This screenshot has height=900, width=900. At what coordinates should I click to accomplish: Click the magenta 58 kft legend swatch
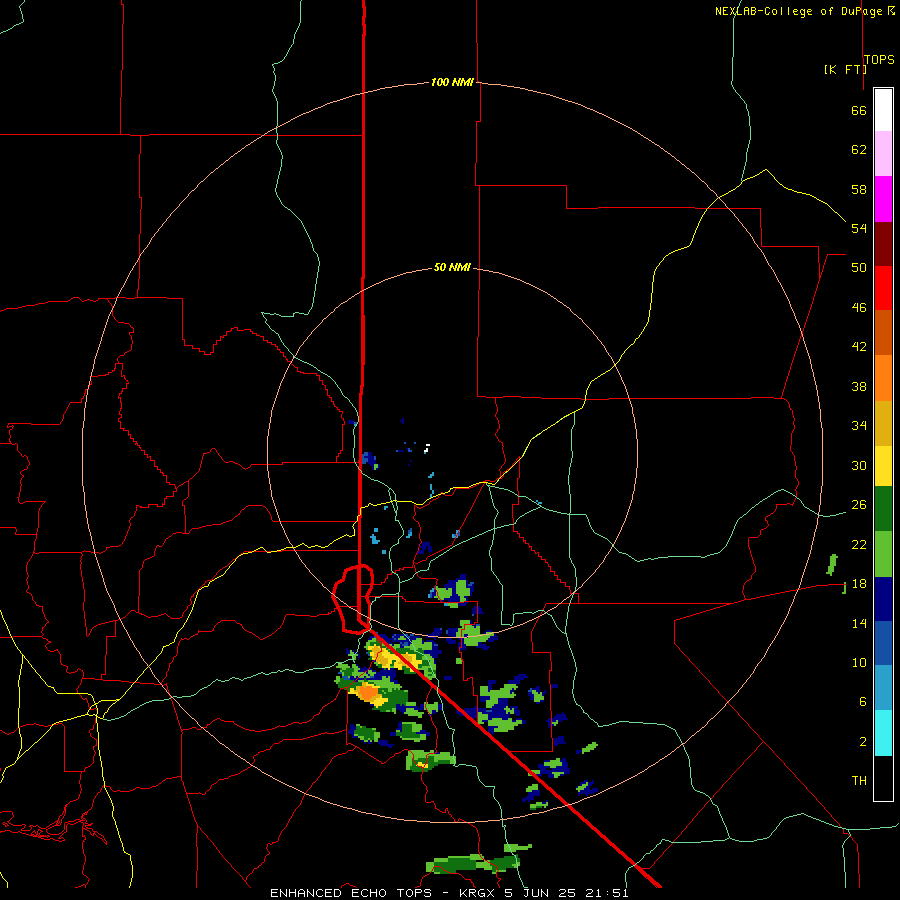[883, 199]
